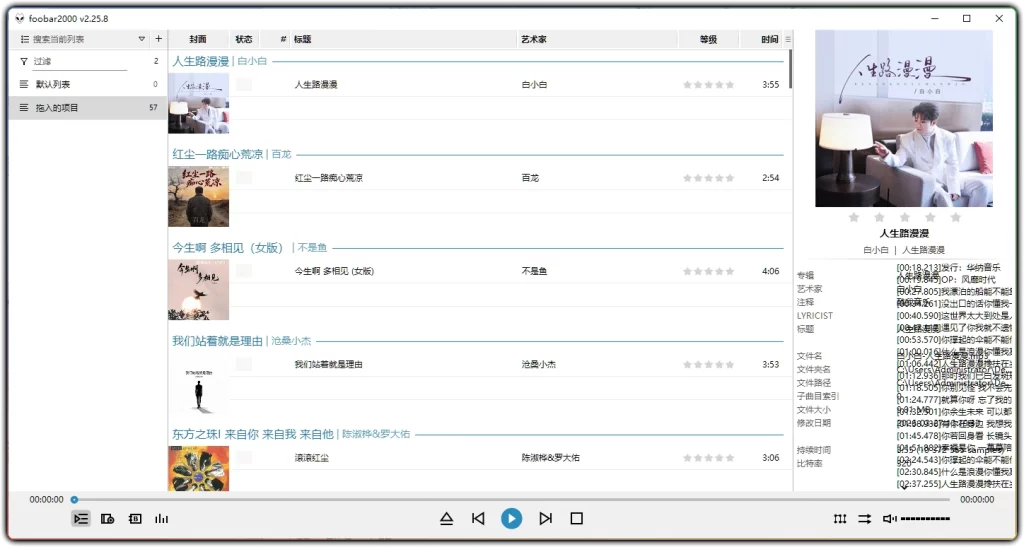Rate the 滚滚红尘 track stars

tap(709, 458)
